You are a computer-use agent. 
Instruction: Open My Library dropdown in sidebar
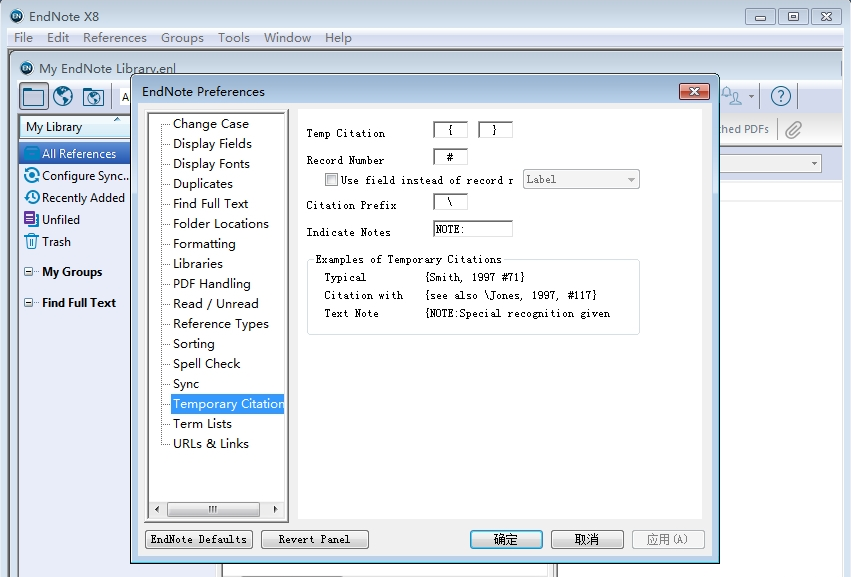pos(74,126)
